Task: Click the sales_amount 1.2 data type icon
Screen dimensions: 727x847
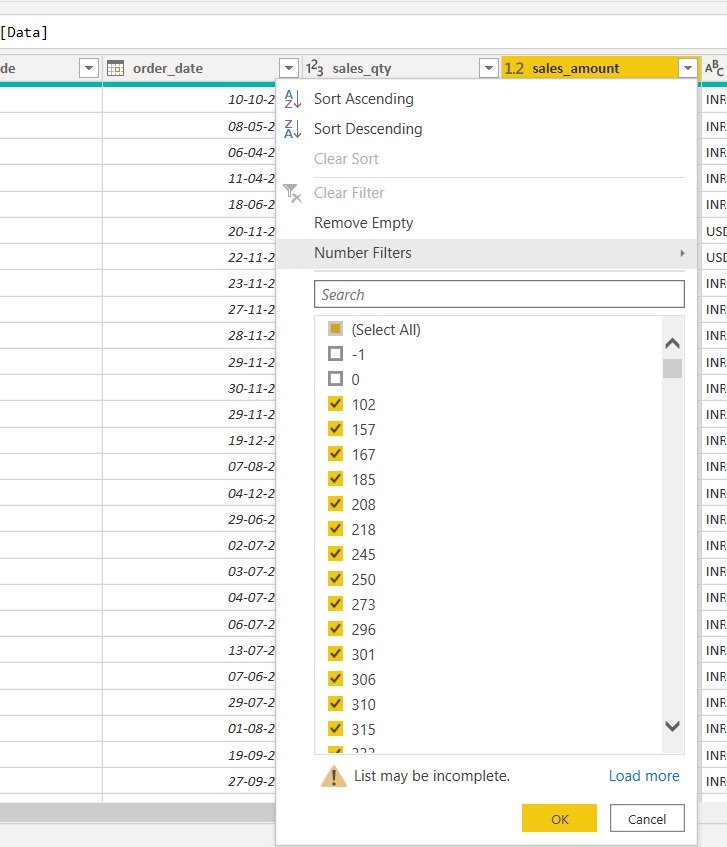Action: point(514,68)
